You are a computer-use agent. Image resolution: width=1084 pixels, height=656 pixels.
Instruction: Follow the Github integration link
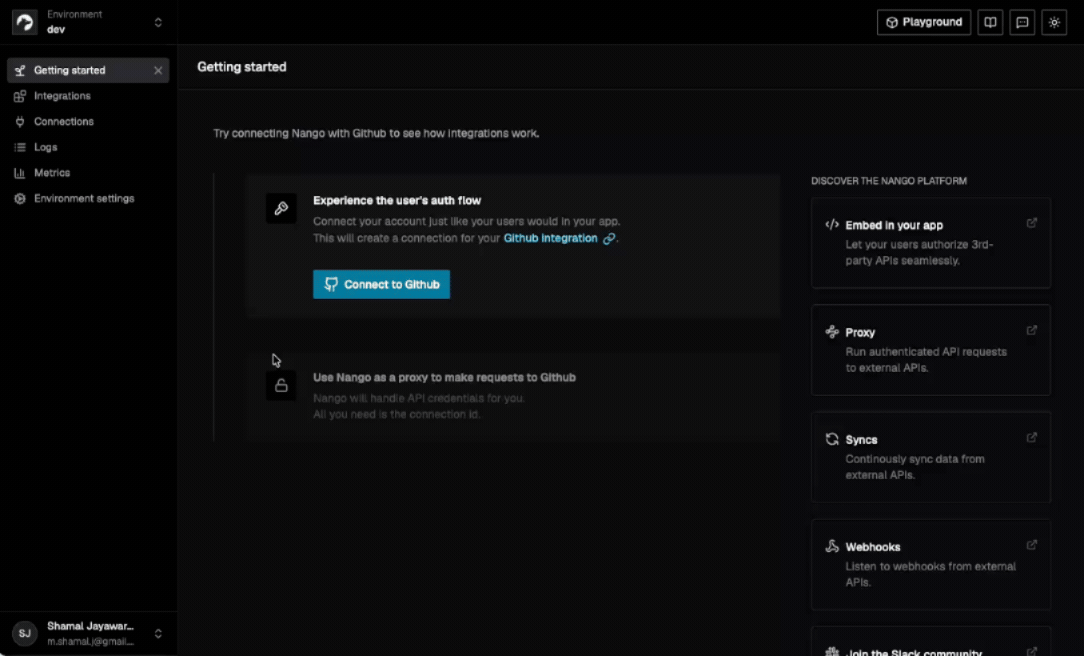click(550, 238)
